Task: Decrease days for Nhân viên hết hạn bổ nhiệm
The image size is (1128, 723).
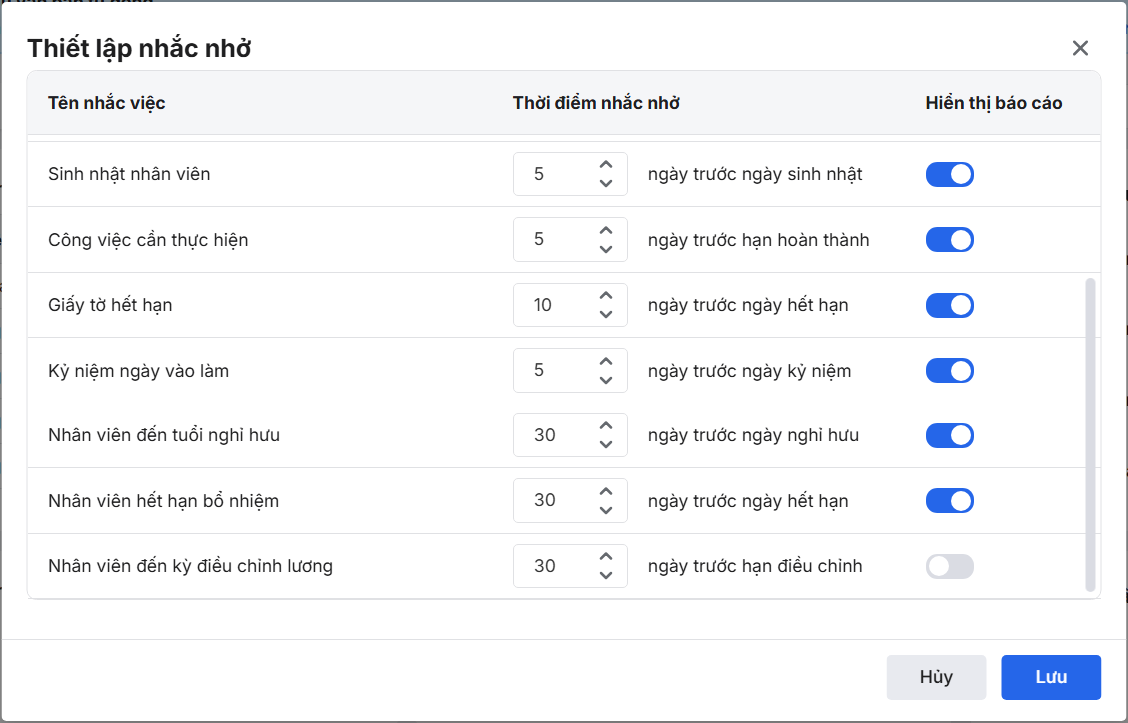Action: pyautogui.click(x=605, y=510)
